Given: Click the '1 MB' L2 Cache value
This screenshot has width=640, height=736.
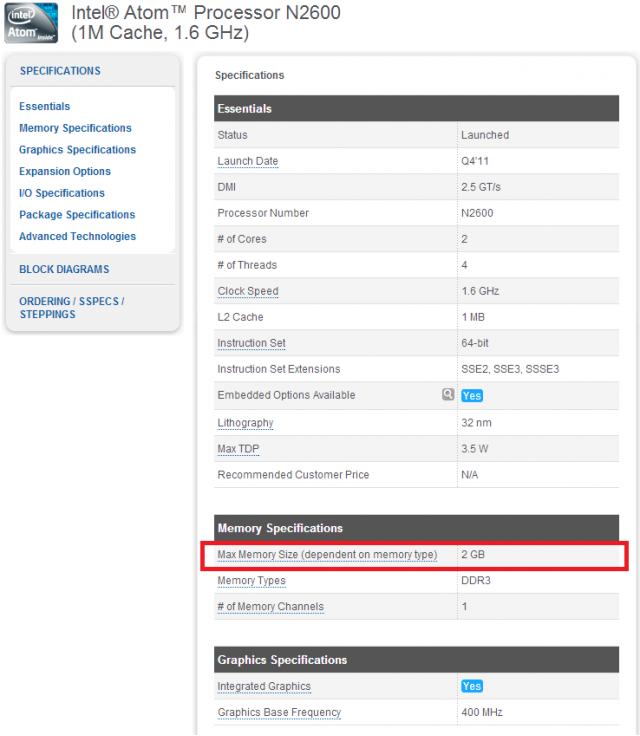Looking at the screenshot, I should [473, 317].
